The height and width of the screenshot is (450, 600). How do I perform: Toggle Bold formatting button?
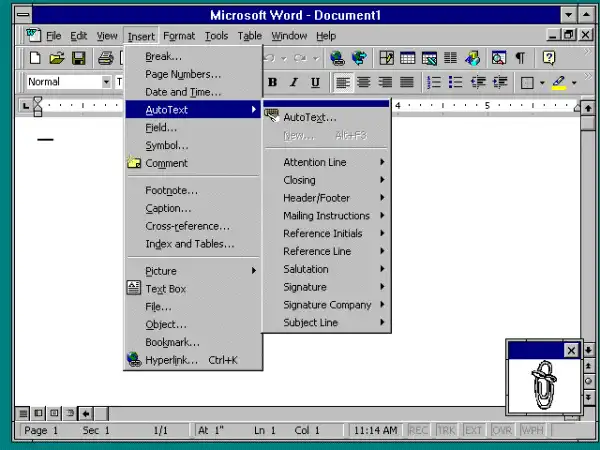tap(271, 83)
